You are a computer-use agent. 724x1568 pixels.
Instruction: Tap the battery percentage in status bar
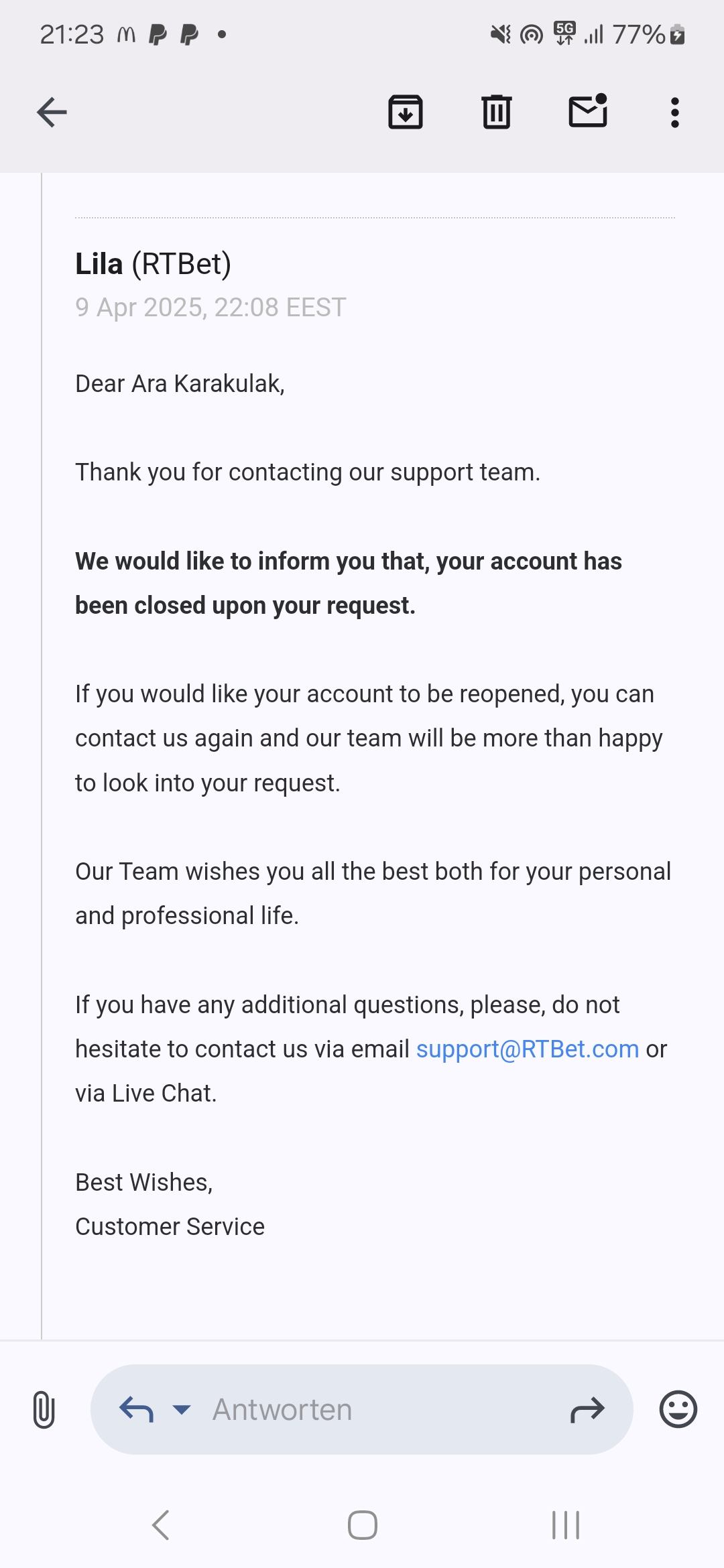[x=639, y=34]
